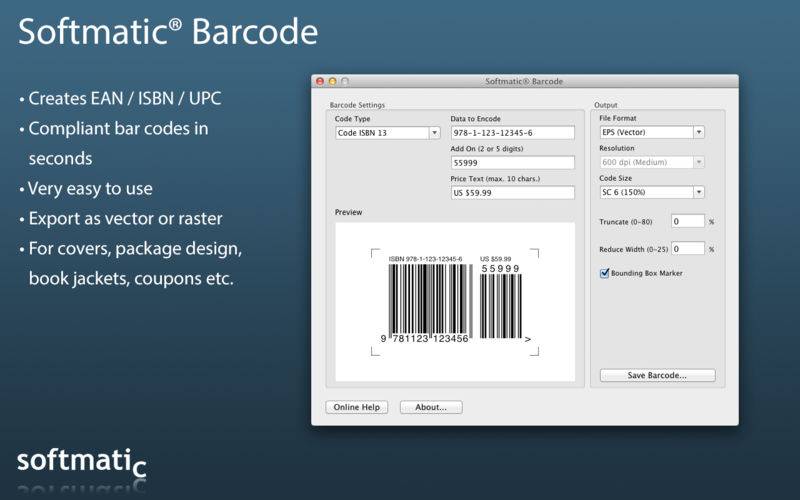Click the 'Preview' label
800x500 pixels.
[x=348, y=212]
